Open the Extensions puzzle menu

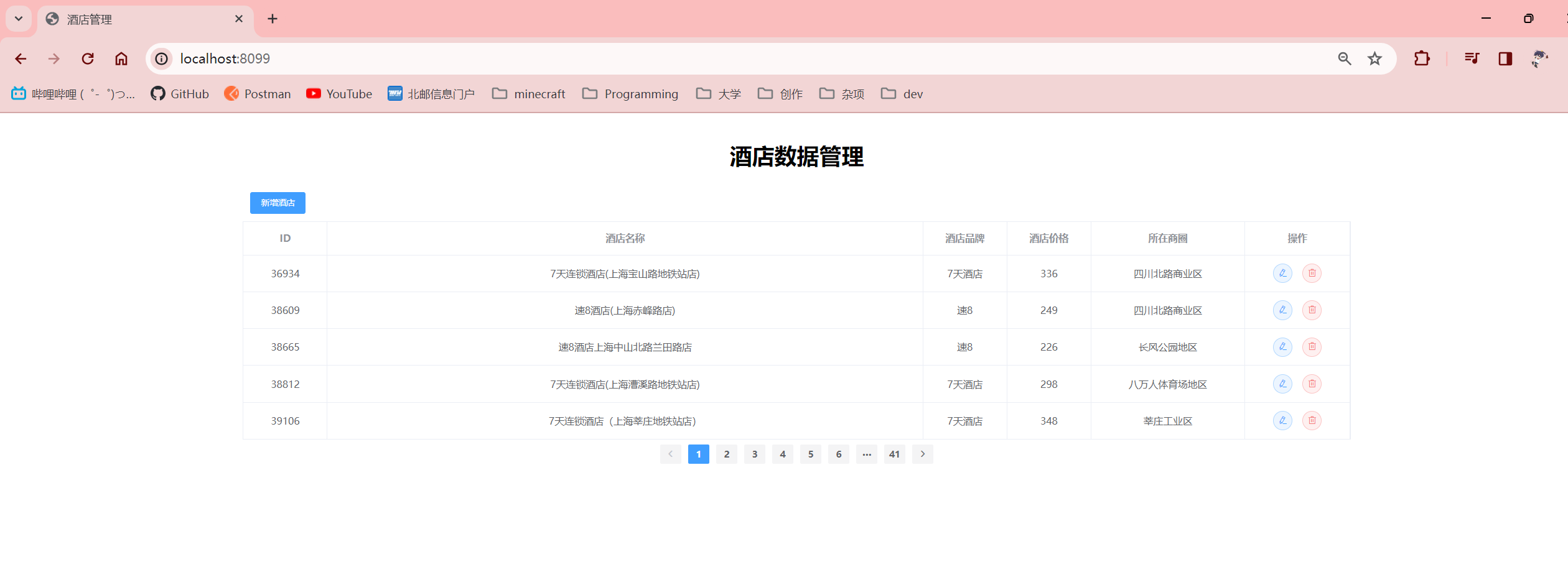tap(1422, 58)
